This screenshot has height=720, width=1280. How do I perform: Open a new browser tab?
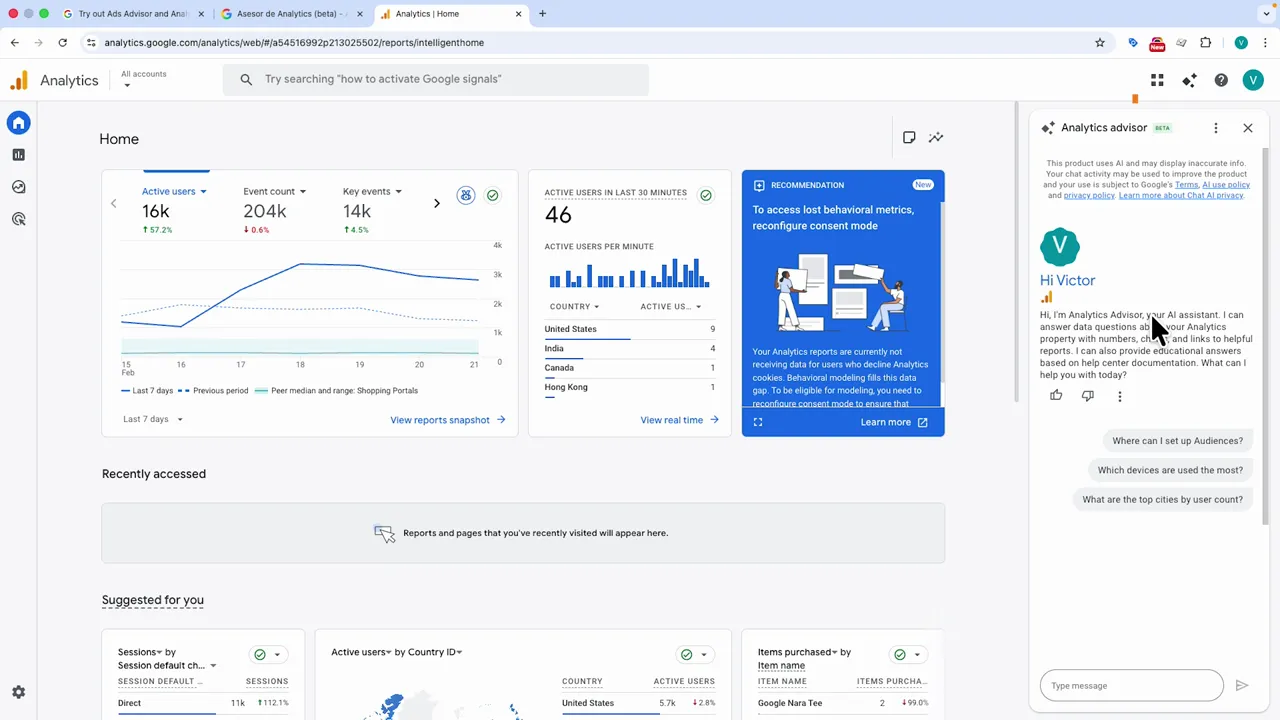[x=542, y=14]
